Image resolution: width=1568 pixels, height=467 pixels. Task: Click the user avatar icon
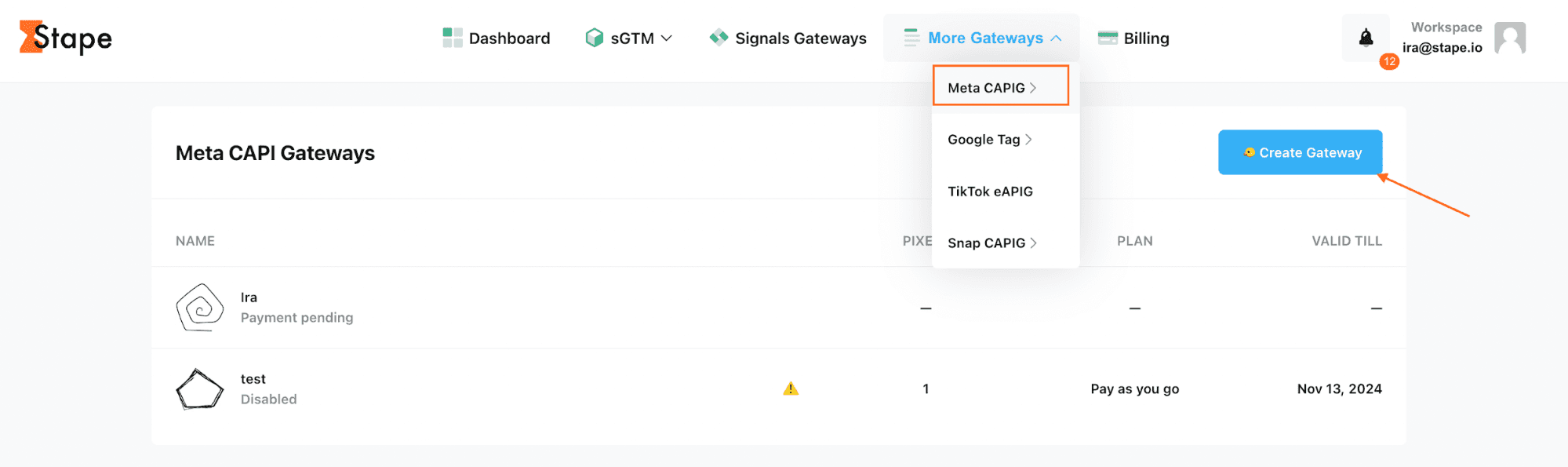tap(1510, 38)
